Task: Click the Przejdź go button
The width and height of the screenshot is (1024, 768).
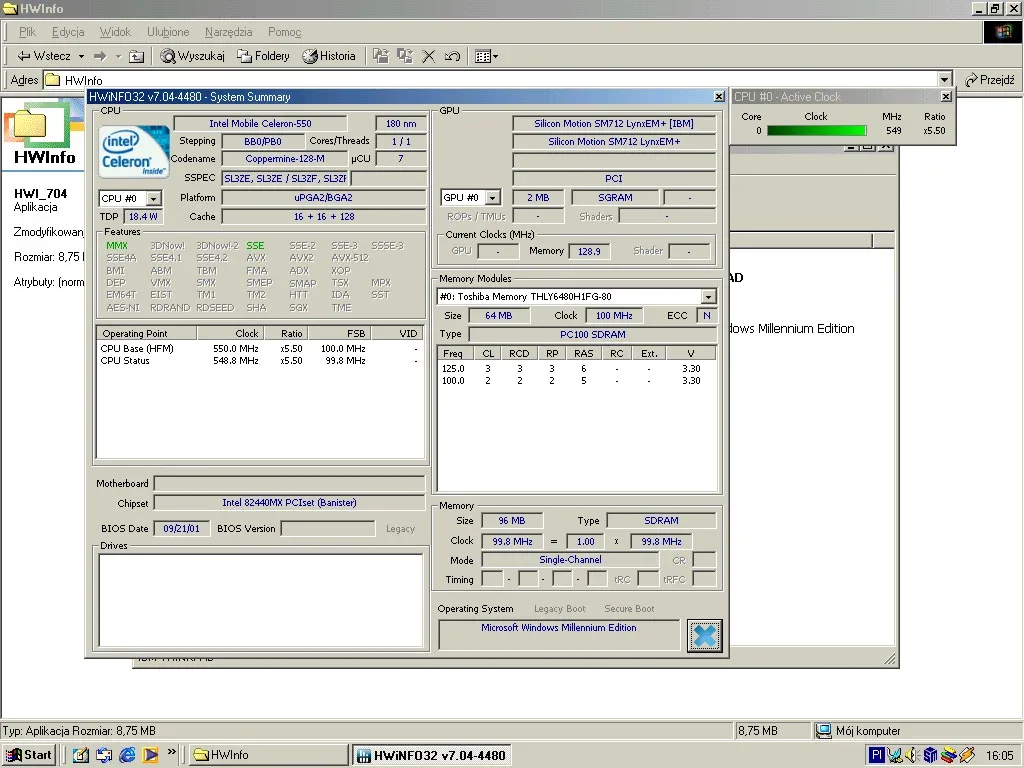Action: 989,80
